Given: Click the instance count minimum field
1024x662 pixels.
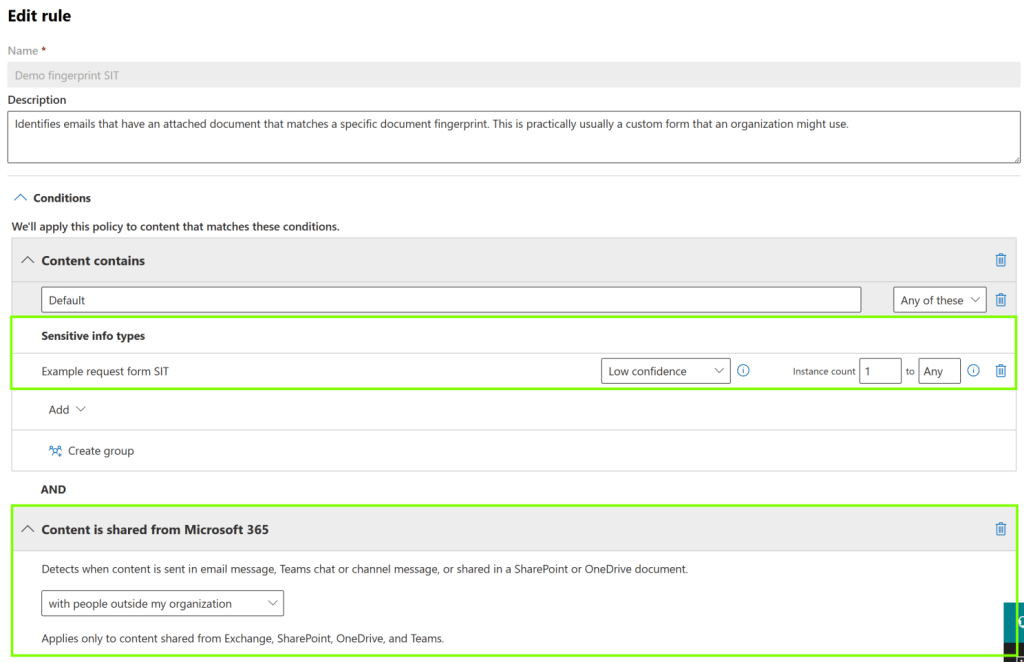Looking at the screenshot, I should (x=880, y=371).
